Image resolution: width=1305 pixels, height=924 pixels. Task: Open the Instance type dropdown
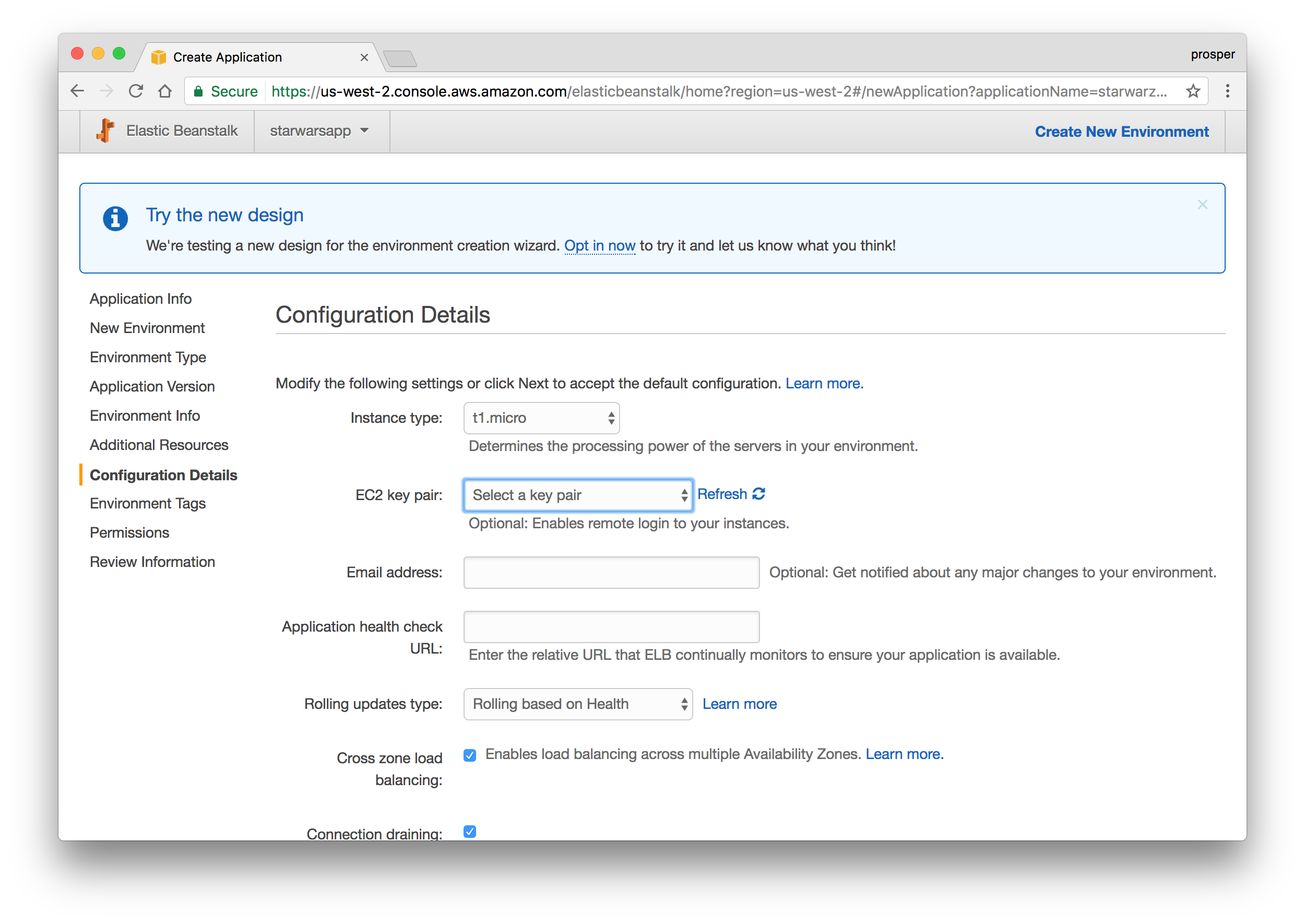click(x=541, y=418)
